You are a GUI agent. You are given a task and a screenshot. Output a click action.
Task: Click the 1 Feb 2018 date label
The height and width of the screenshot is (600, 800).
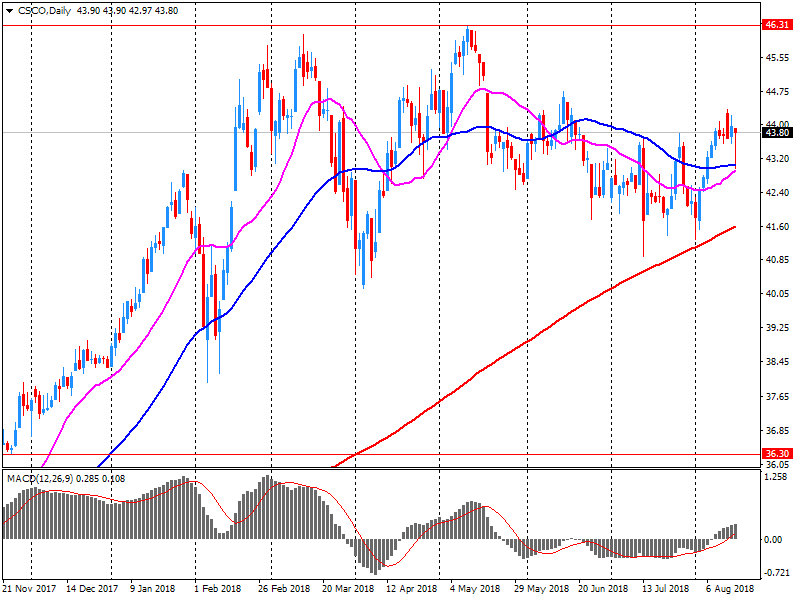[x=217, y=588]
